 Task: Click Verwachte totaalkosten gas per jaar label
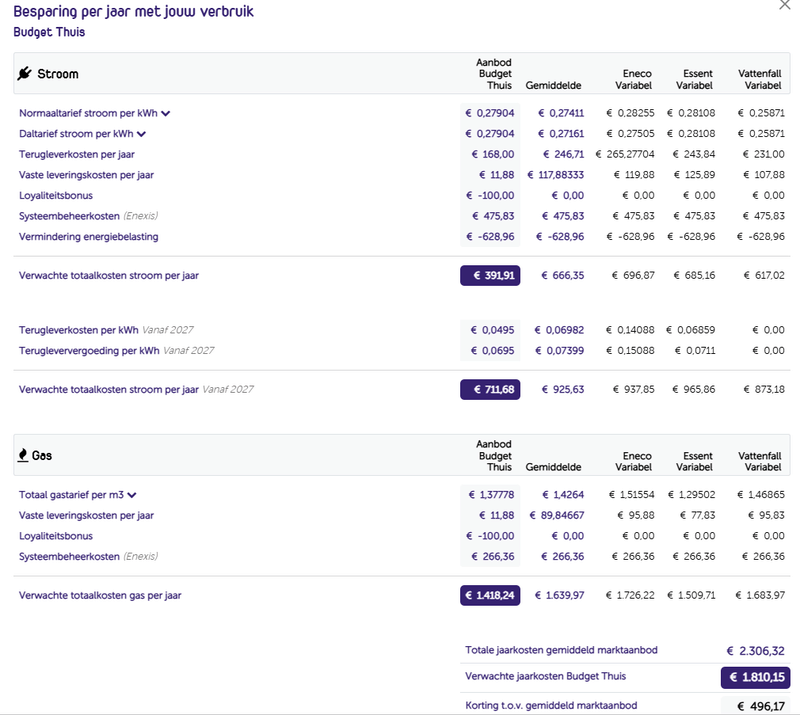click(100, 595)
